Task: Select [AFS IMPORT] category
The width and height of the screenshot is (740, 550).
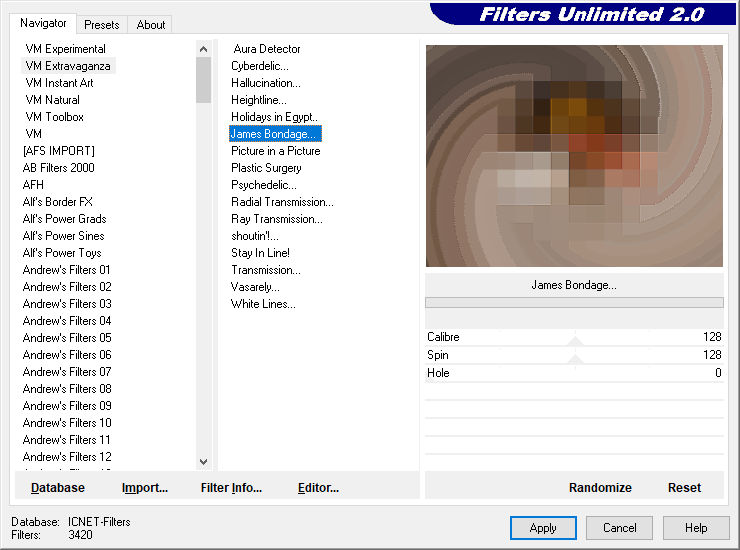Action: point(59,151)
